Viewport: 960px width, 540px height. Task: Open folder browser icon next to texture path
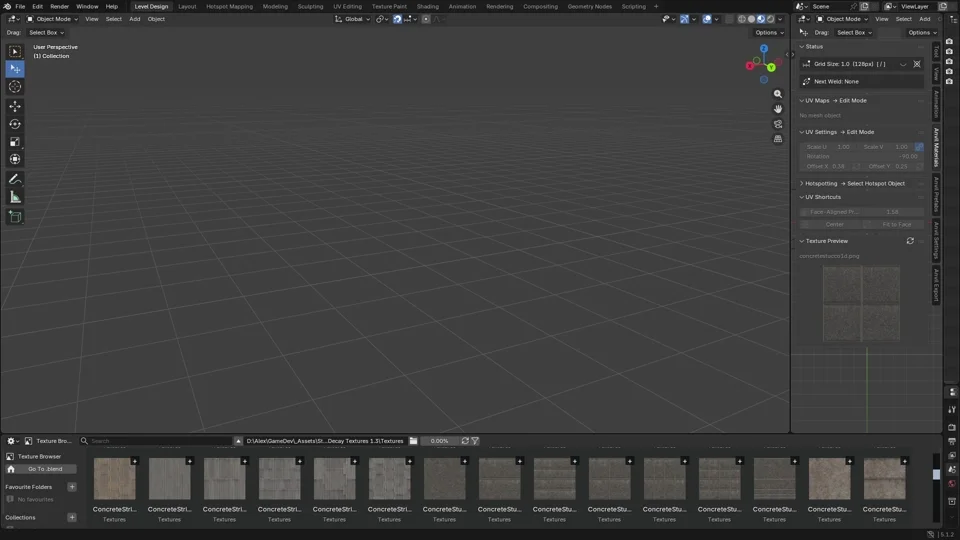coord(413,441)
